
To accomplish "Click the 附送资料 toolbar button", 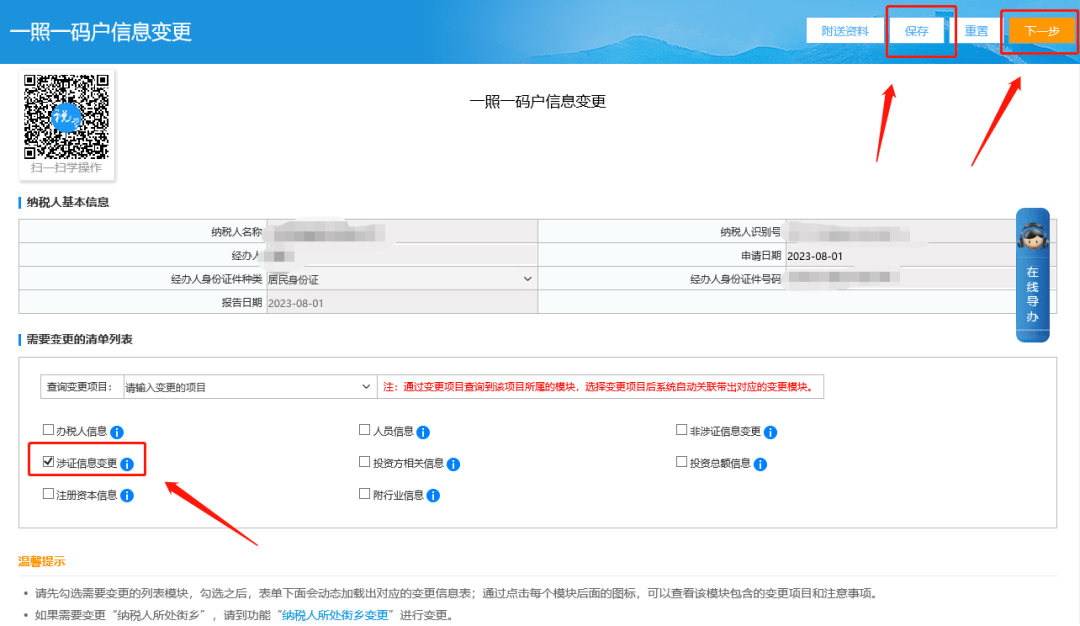I will [846, 30].
